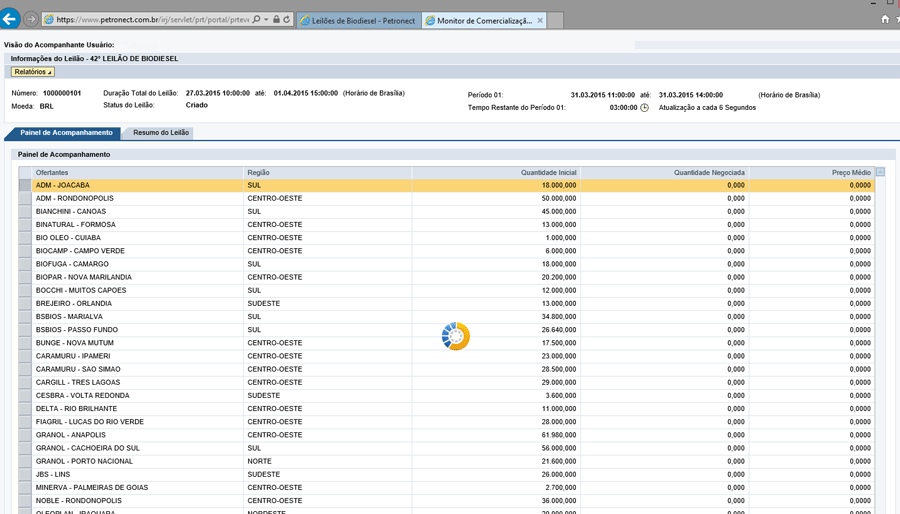The width and height of the screenshot is (900, 514).
Task: Switch to Leilões de Biodiesel browser tab
Action: tap(359, 21)
